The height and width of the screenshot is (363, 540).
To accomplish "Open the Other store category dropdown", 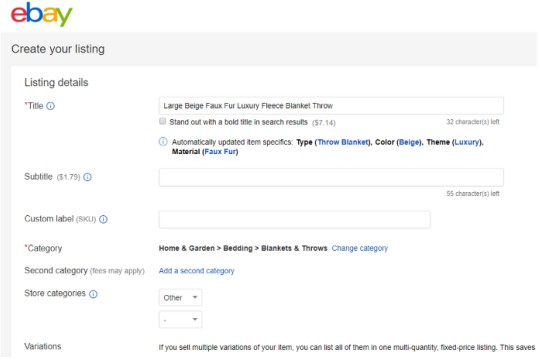I will tap(180, 298).
